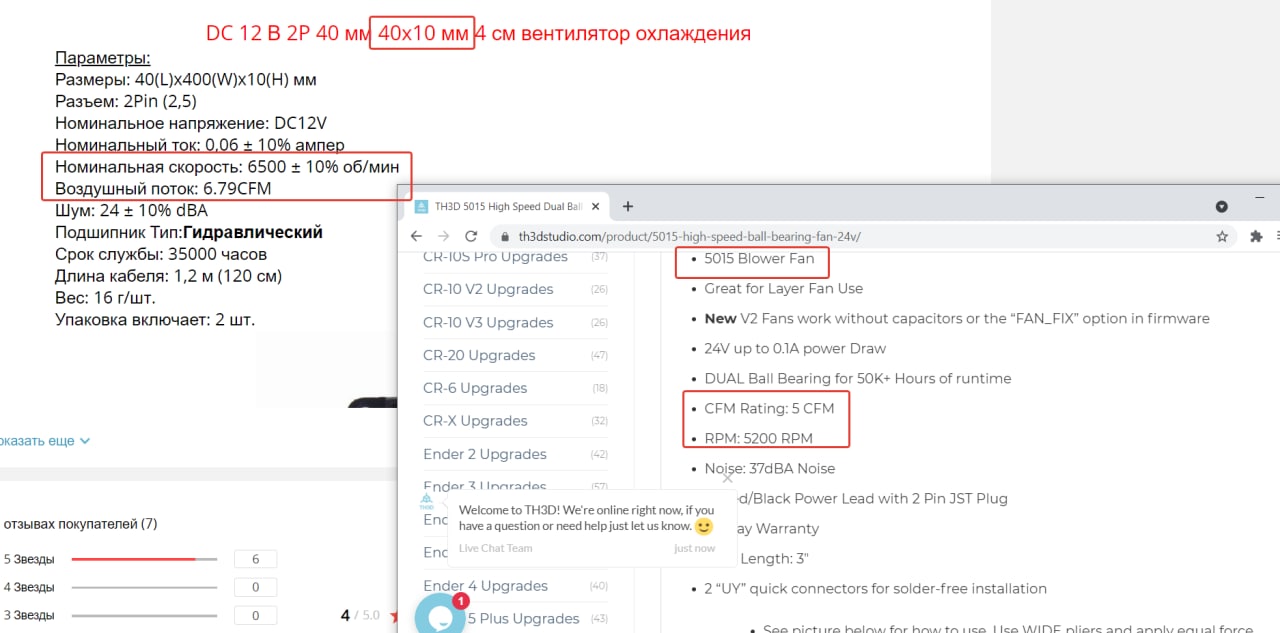Image resolution: width=1280 pixels, height=633 pixels.
Task: Click 'отзывах покупателей (7)' heading
Action: pyautogui.click(x=80, y=523)
